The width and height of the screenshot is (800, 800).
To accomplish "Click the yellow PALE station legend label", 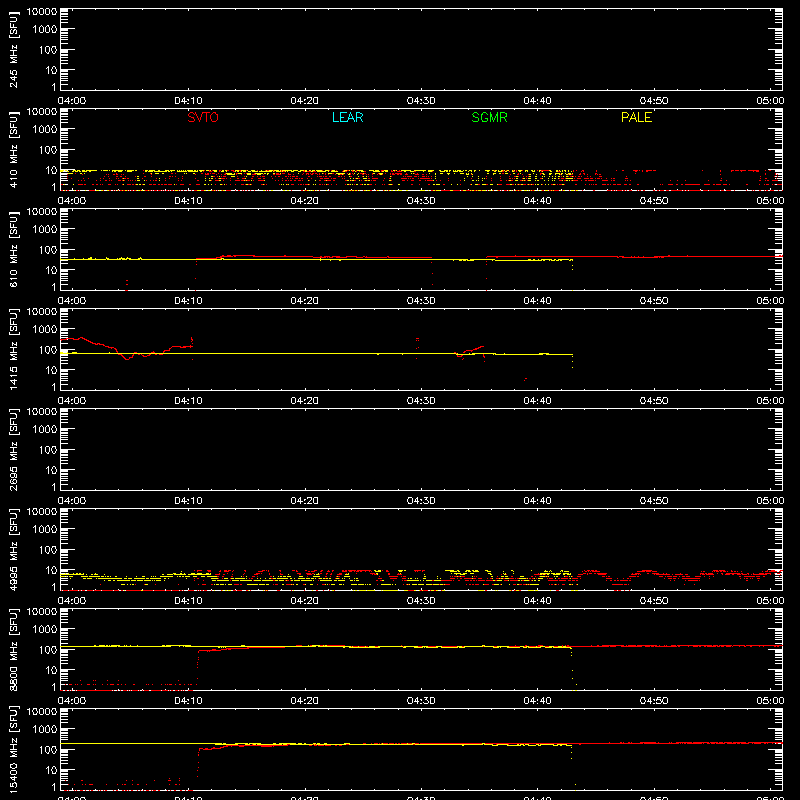I will pyautogui.click(x=636, y=117).
